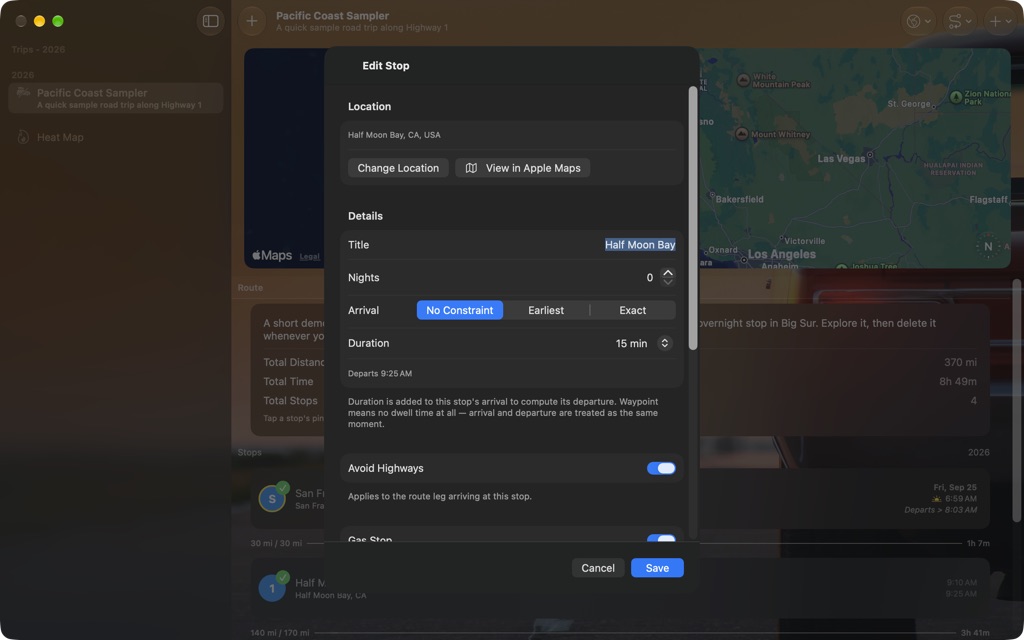The width and height of the screenshot is (1024, 640).
Task: Click the plus button beside the trip title
Action: (251, 22)
